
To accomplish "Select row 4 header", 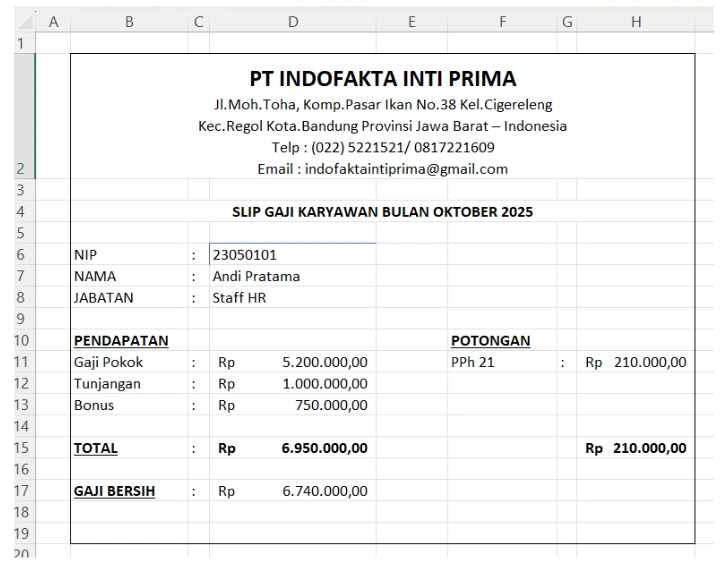I will point(25,211).
